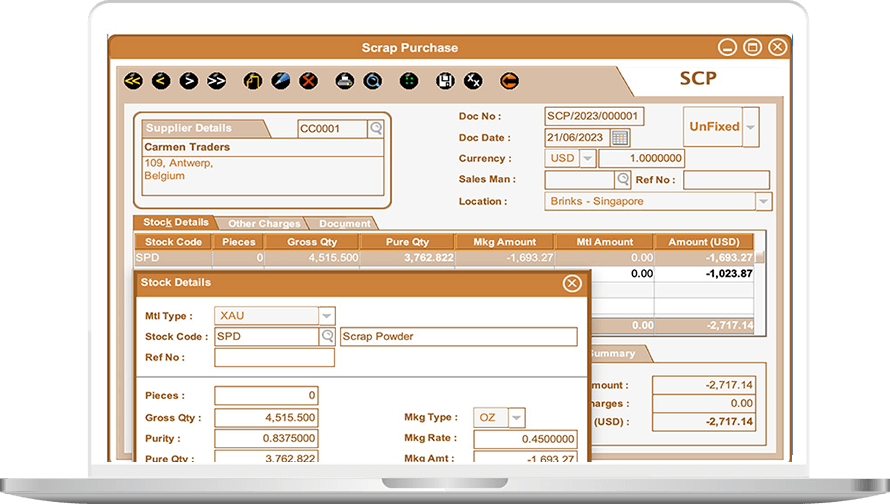The image size is (890, 504).
Task: Search Sales Man with magnifier icon
Action: pyautogui.click(x=623, y=180)
